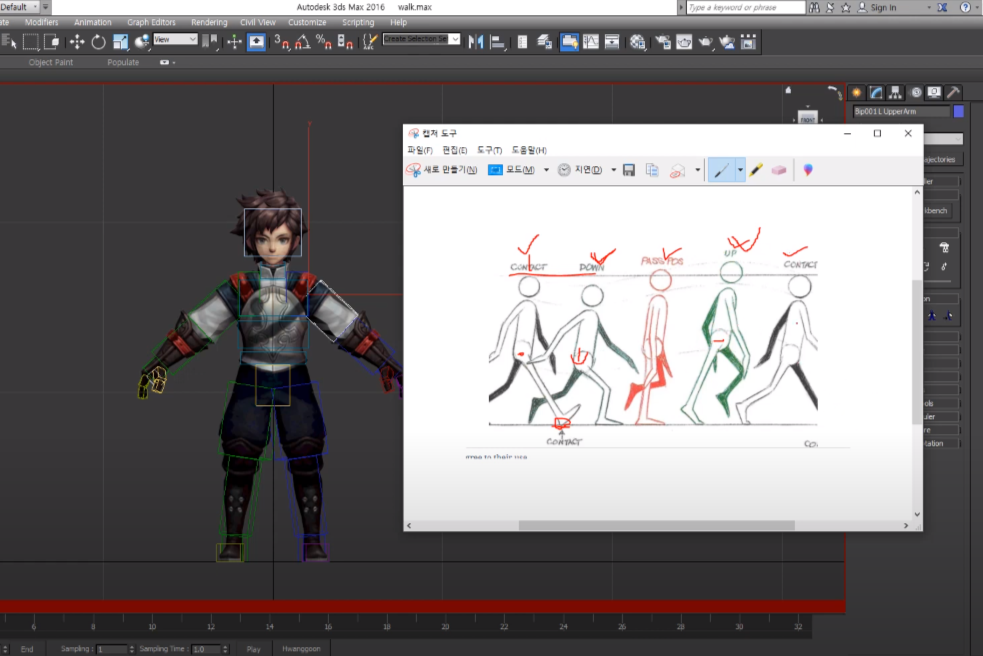
Task: Click the Mirror tool icon
Action: pyautogui.click(x=476, y=42)
